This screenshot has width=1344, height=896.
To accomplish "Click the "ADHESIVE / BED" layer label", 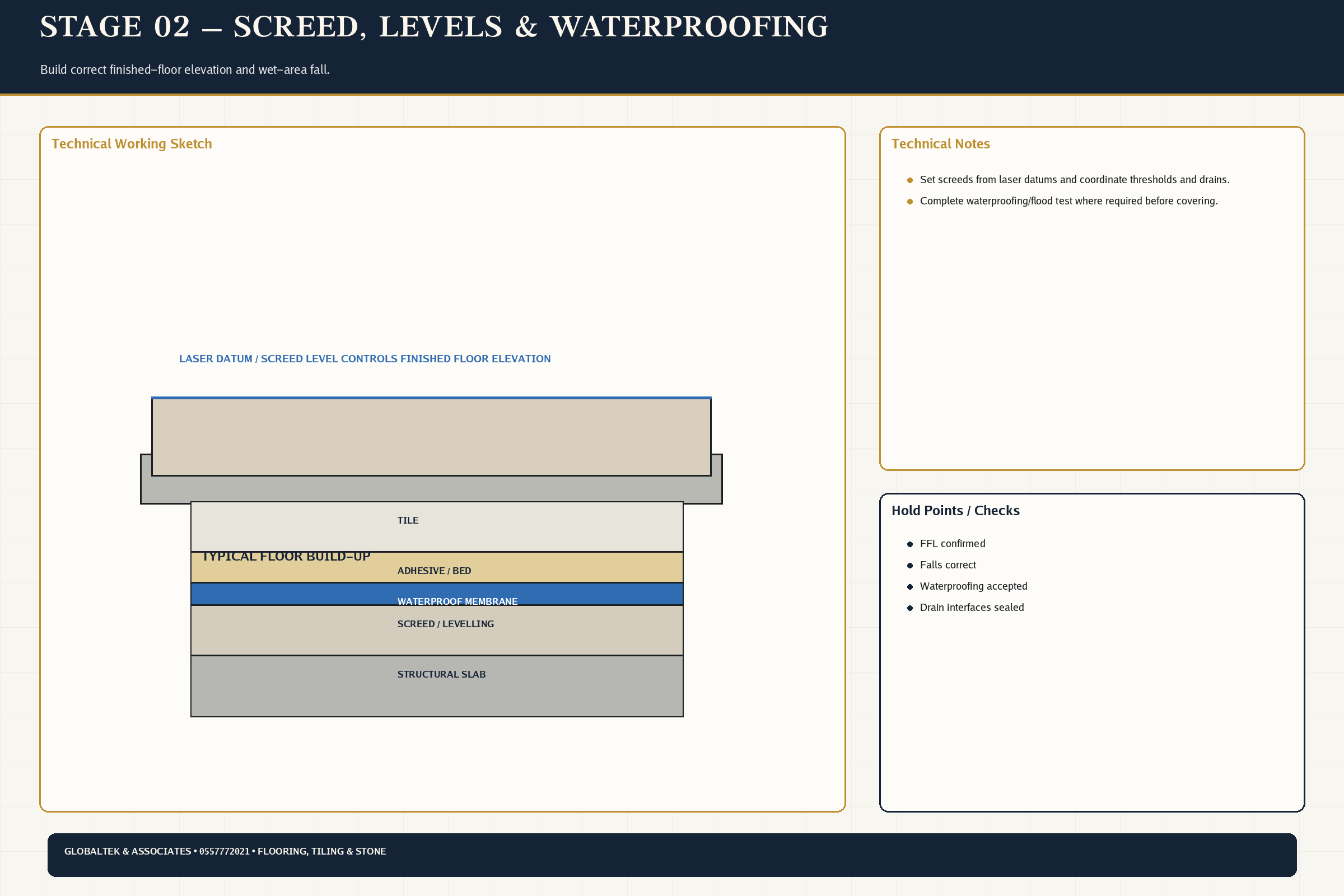I will (433, 571).
